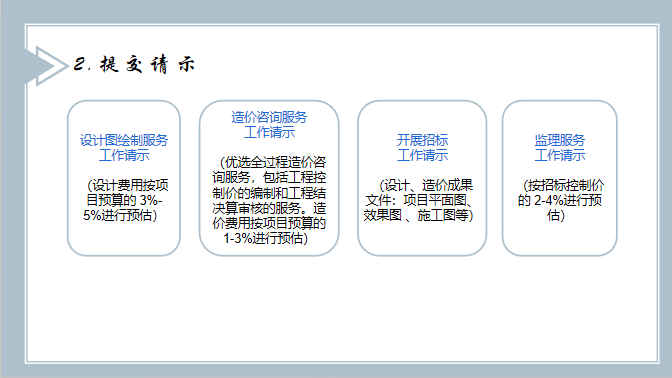Select the 优选全过程造价咨询 paragraph text

(x=269, y=200)
